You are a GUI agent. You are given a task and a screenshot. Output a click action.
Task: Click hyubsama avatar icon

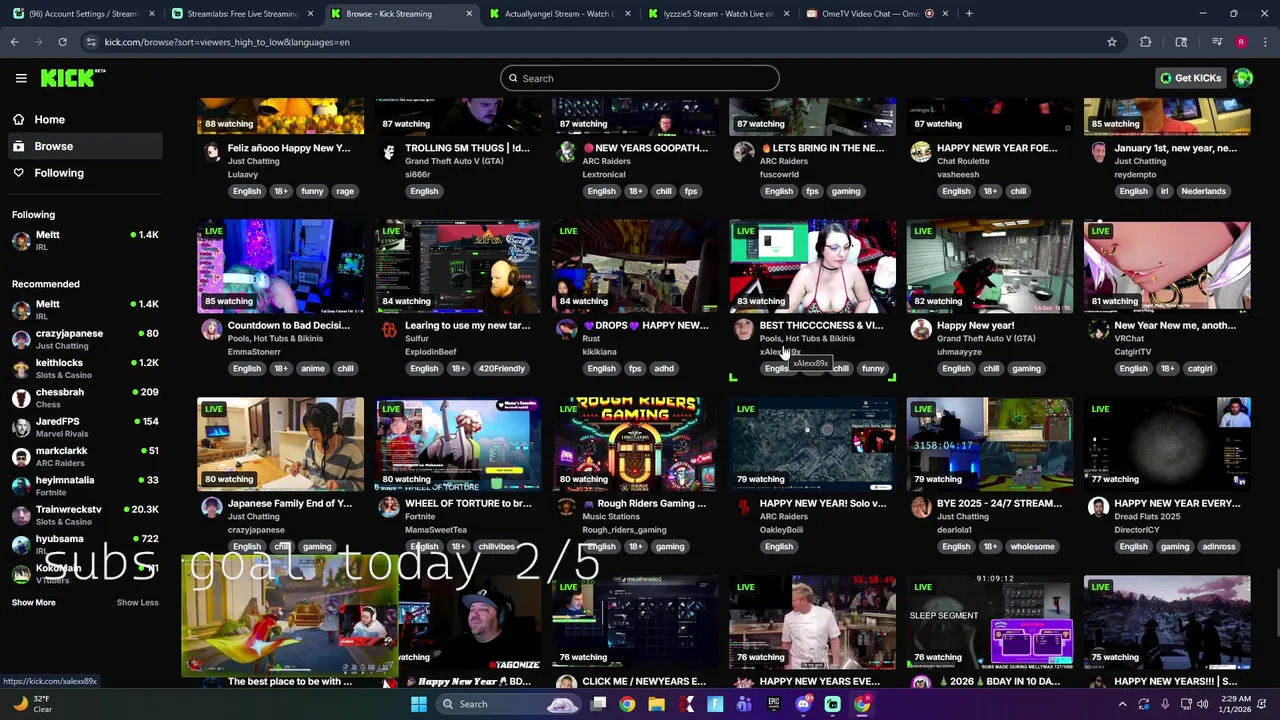(21, 545)
